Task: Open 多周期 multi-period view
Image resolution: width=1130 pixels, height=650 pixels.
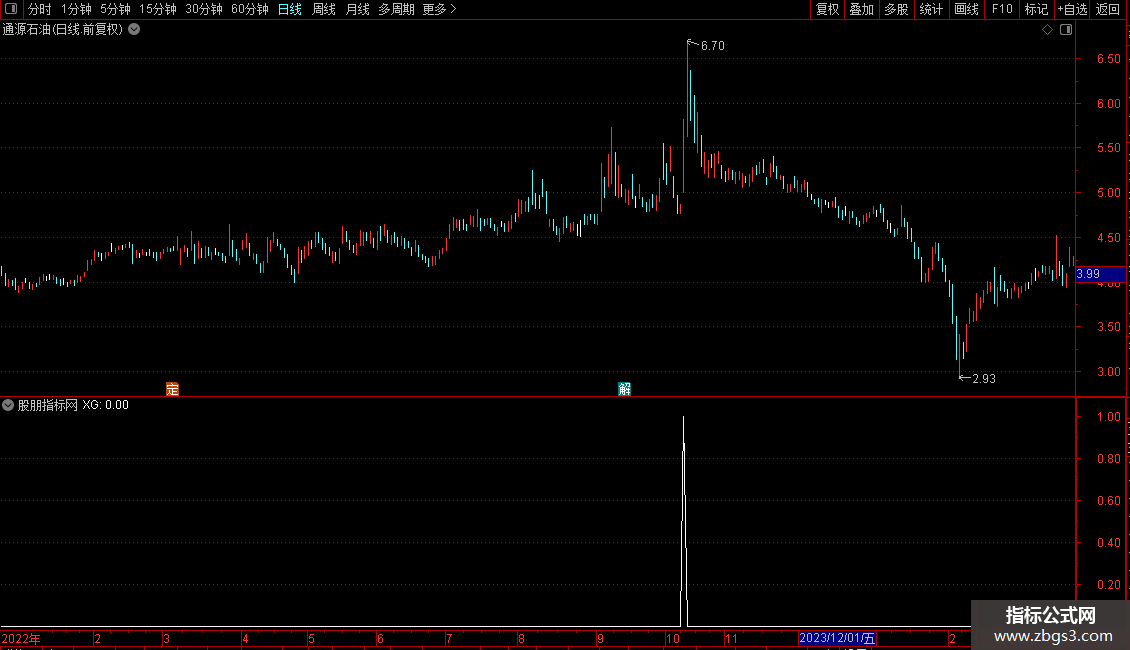Action: tap(396, 9)
